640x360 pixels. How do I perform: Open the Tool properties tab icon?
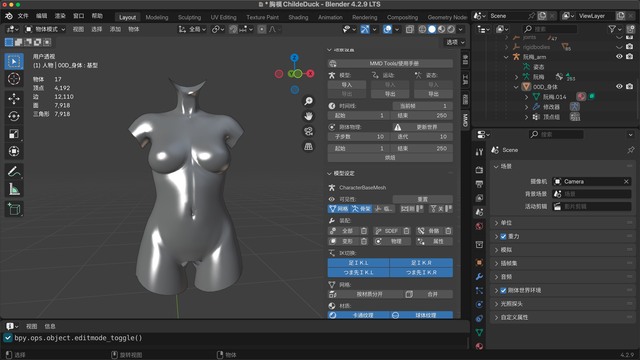[479, 152]
